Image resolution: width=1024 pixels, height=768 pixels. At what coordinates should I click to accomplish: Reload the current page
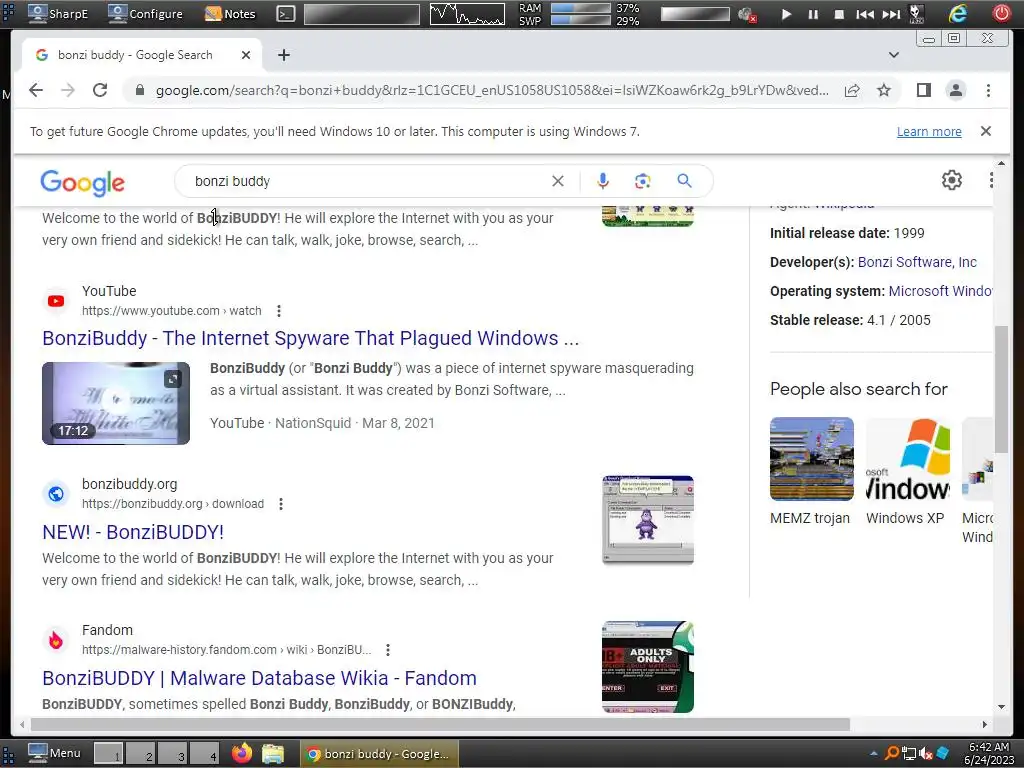coord(100,90)
